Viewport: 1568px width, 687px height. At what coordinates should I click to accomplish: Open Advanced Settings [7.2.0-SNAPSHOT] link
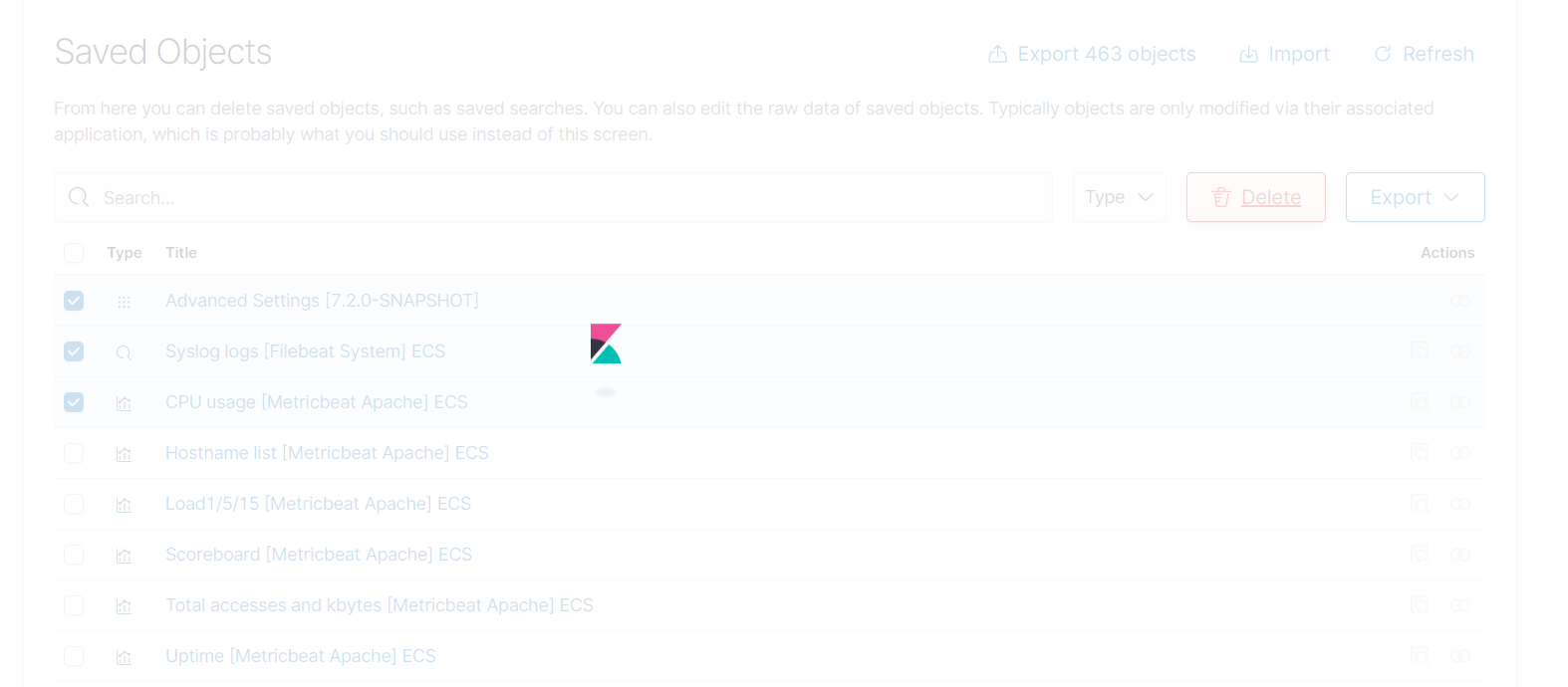click(321, 300)
